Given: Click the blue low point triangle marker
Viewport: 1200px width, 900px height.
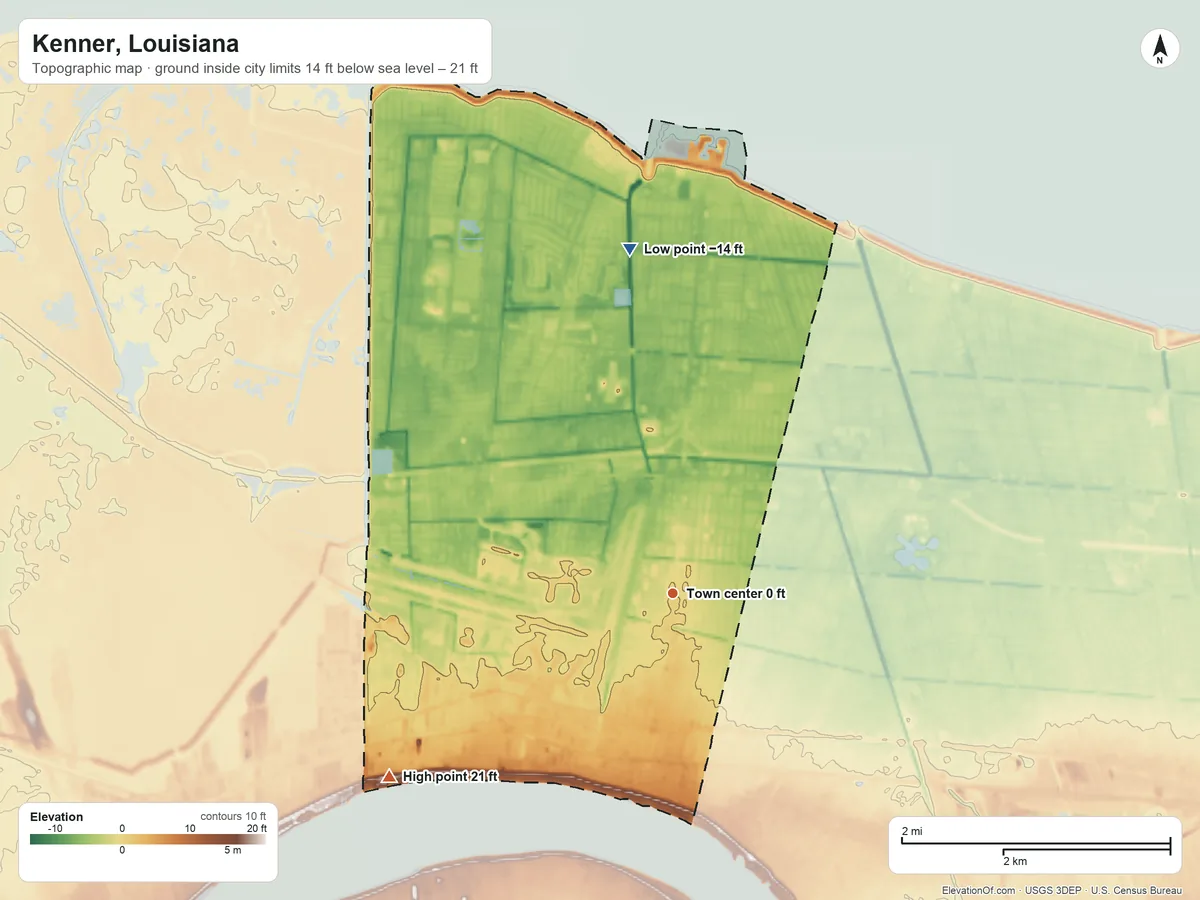Looking at the screenshot, I should (x=629, y=249).
